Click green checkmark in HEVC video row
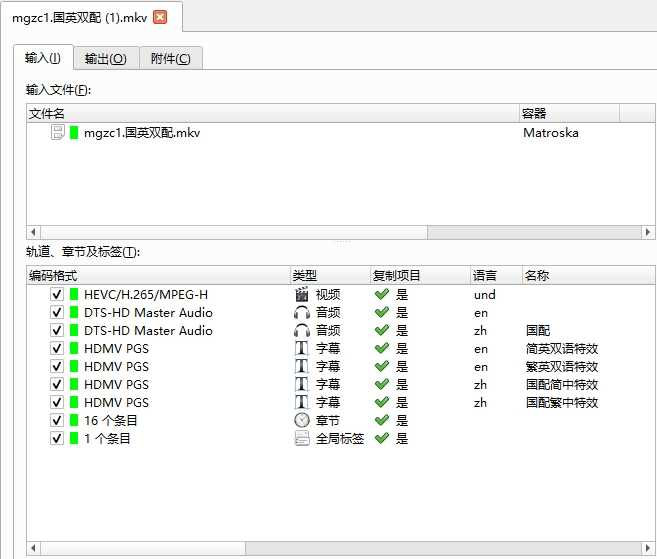The image size is (657, 559). click(x=382, y=294)
